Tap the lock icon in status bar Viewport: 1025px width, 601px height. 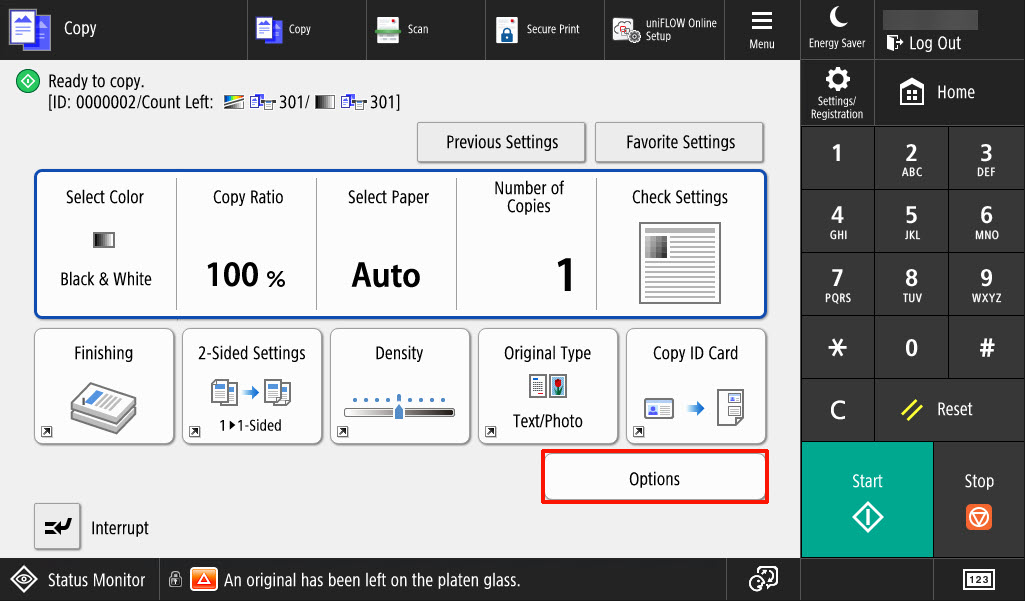pos(175,579)
